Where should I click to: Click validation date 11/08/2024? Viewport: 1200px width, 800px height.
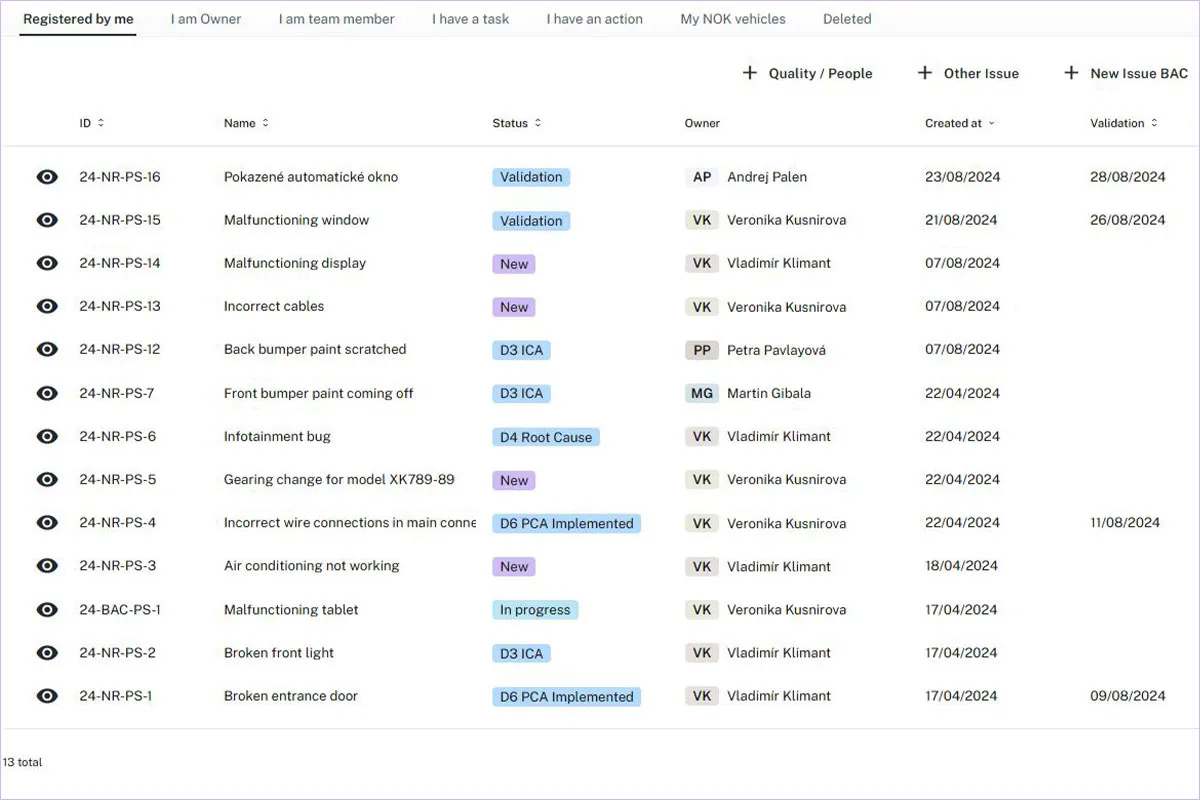1125,522
